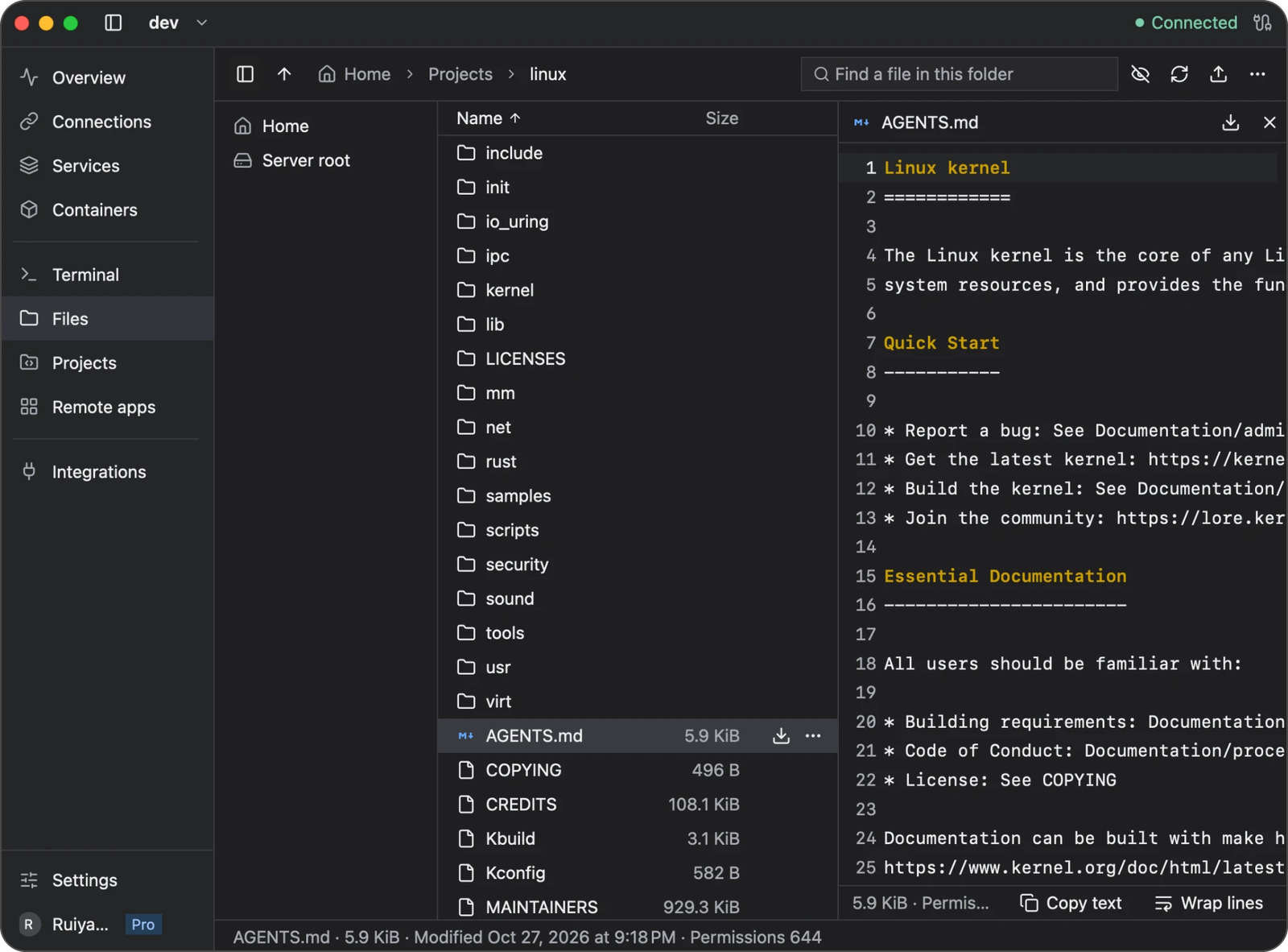The height and width of the screenshot is (952, 1288).
Task: Toggle hidden files visibility
Action: click(1141, 74)
